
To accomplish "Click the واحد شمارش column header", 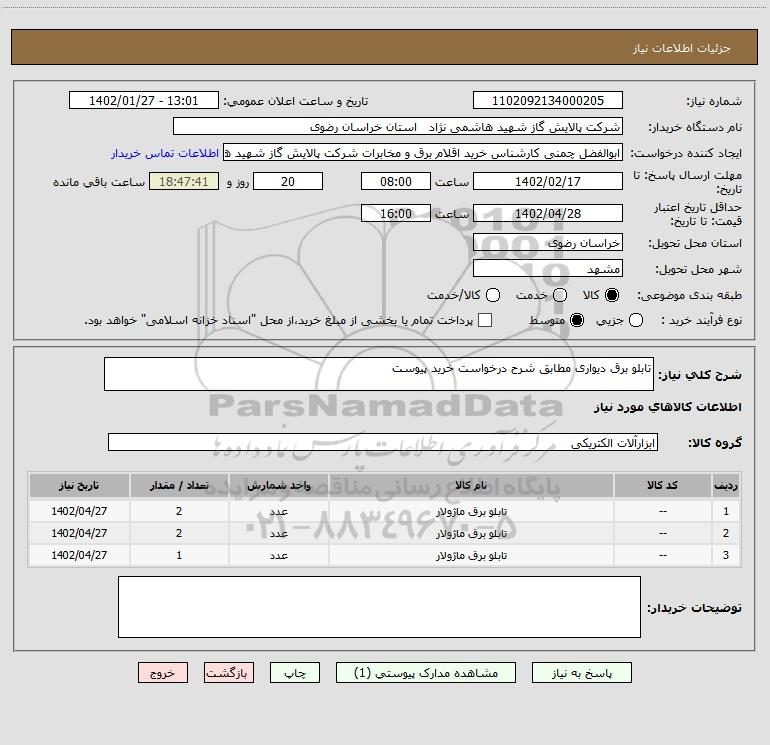I will pos(278,486).
